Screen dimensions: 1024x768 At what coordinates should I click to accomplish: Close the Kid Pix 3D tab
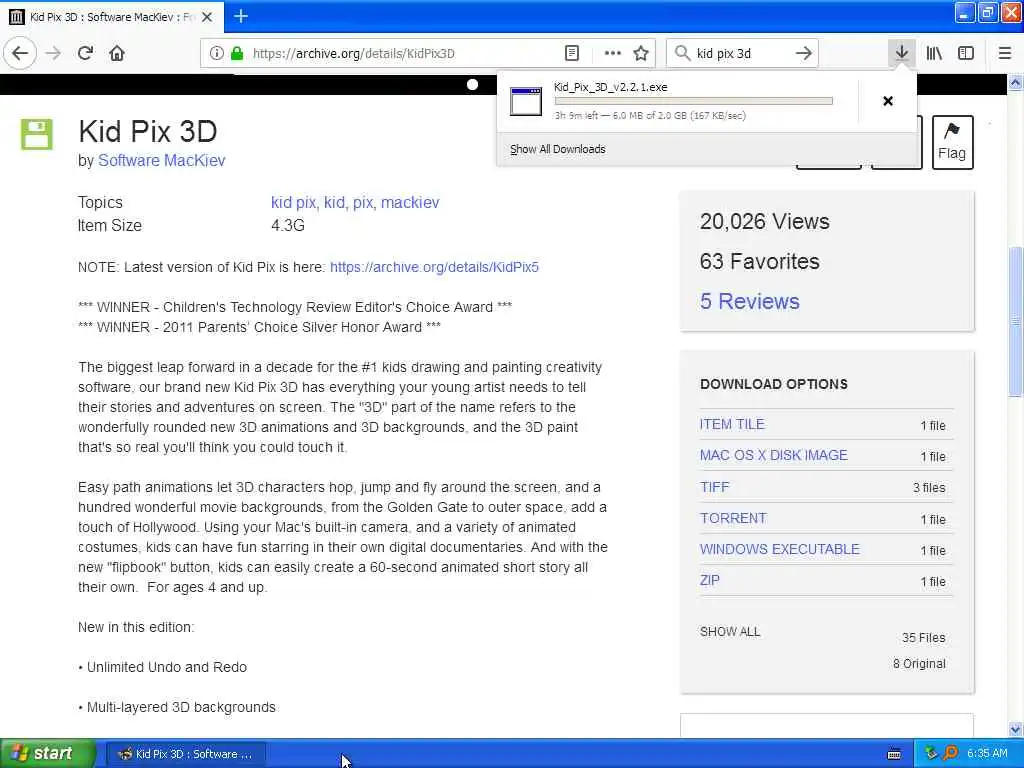click(x=207, y=17)
